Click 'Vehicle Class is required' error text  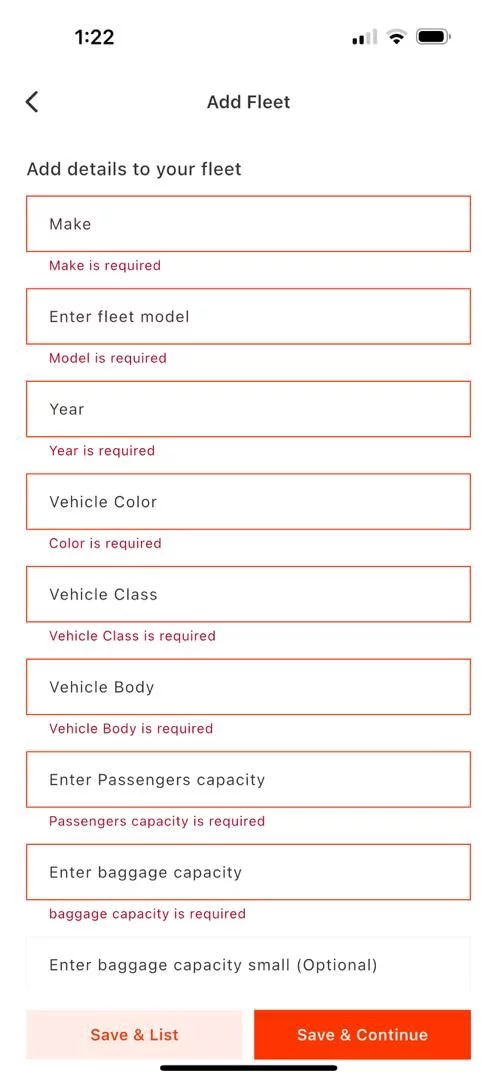click(132, 636)
